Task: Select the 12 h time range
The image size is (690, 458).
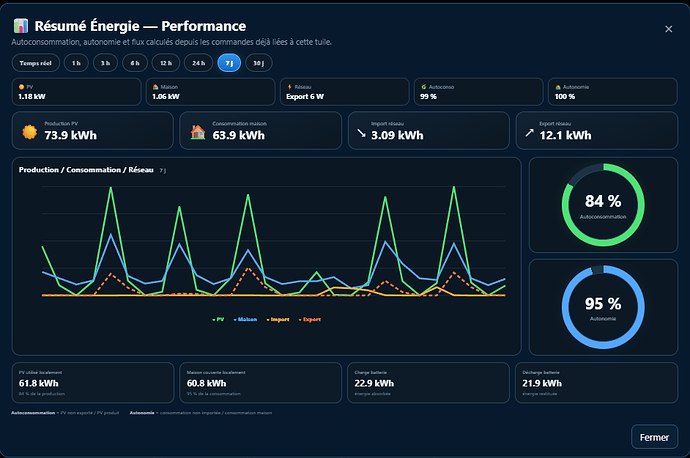Action: pyautogui.click(x=166, y=63)
